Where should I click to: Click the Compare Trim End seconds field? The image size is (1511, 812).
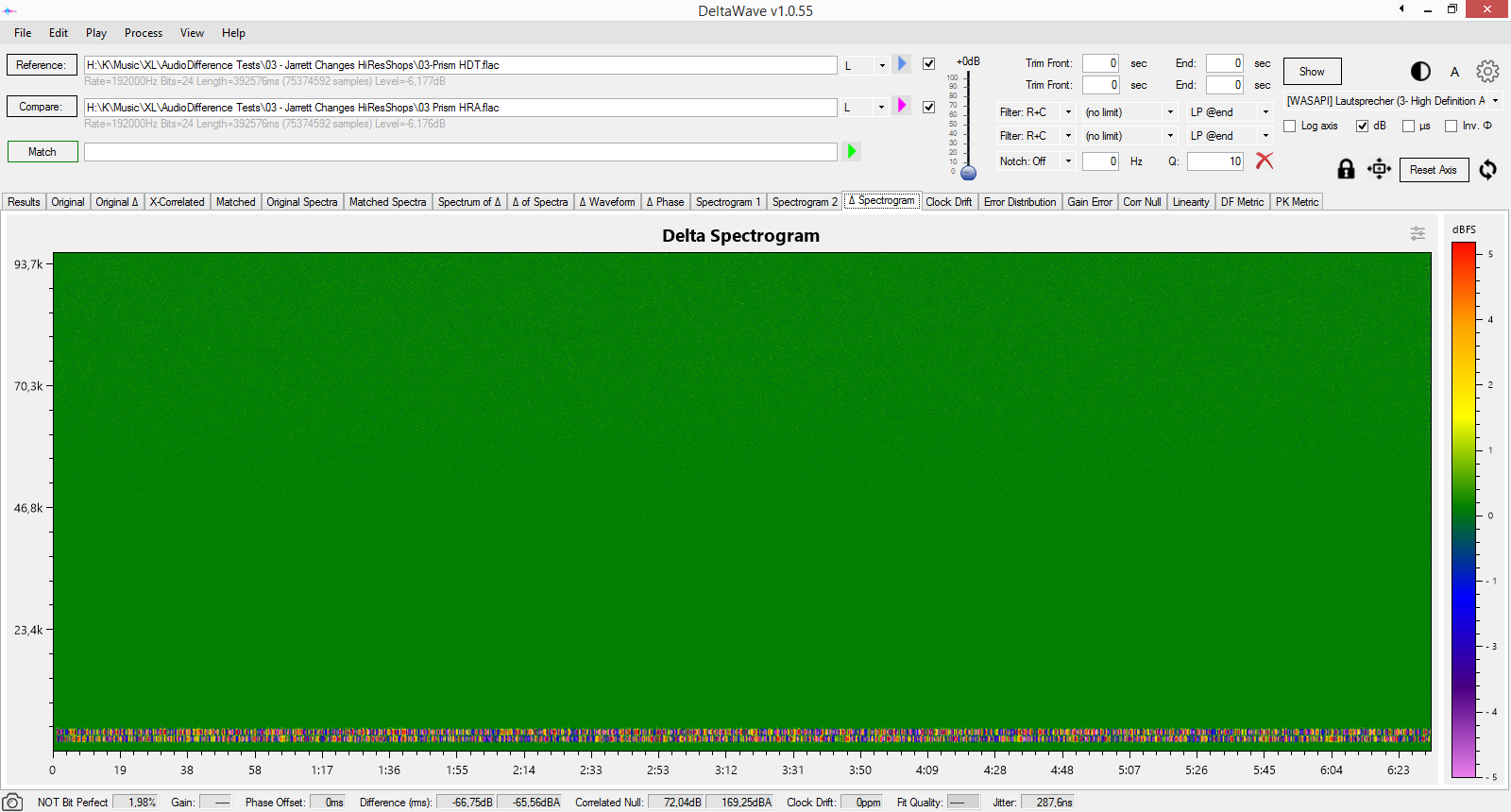[x=1225, y=85]
